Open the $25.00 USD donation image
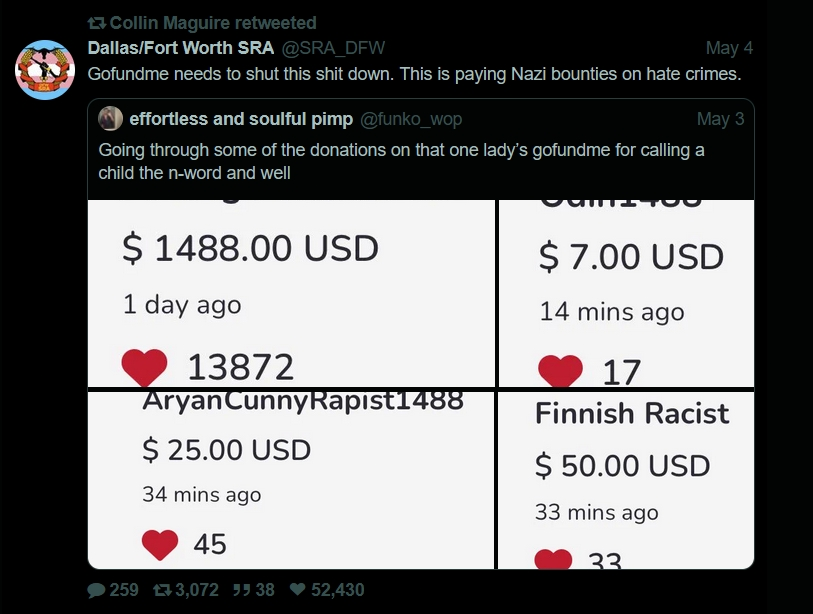Viewport: 813px width, 614px height. (x=290, y=480)
